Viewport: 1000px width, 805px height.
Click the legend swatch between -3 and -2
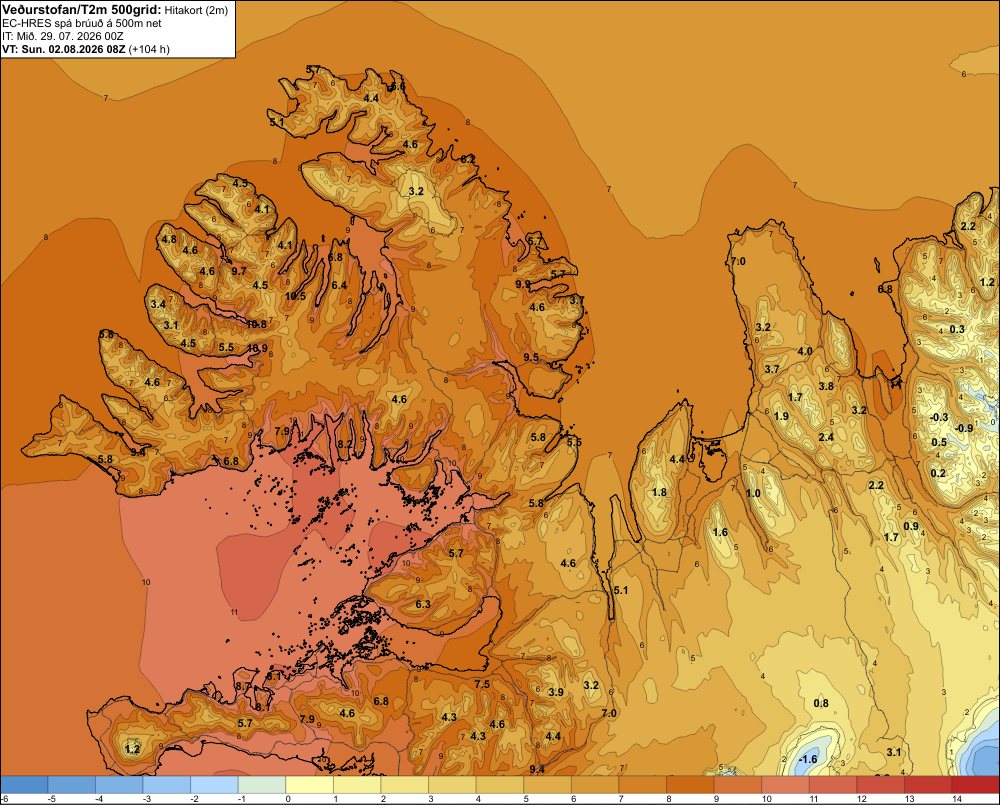click(x=167, y=784)
